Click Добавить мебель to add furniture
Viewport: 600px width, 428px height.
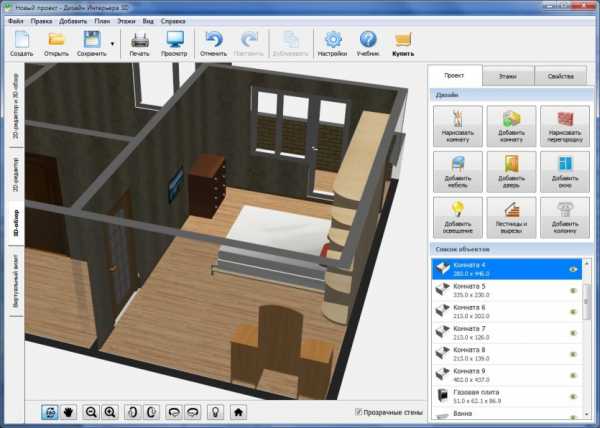(459, 170)
